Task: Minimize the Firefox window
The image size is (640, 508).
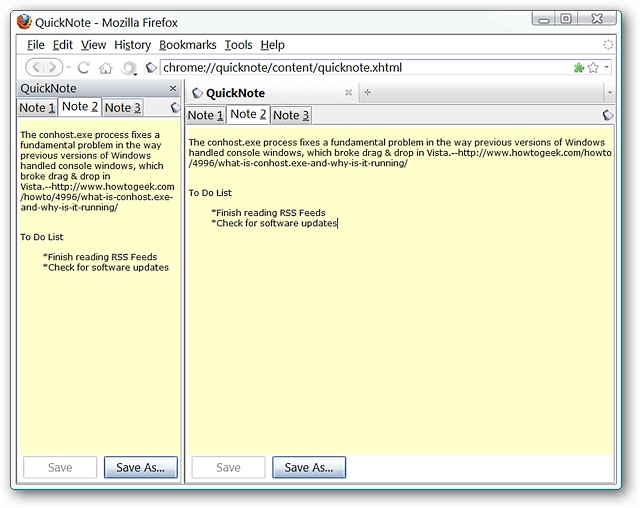Action: tap(543, 19)
